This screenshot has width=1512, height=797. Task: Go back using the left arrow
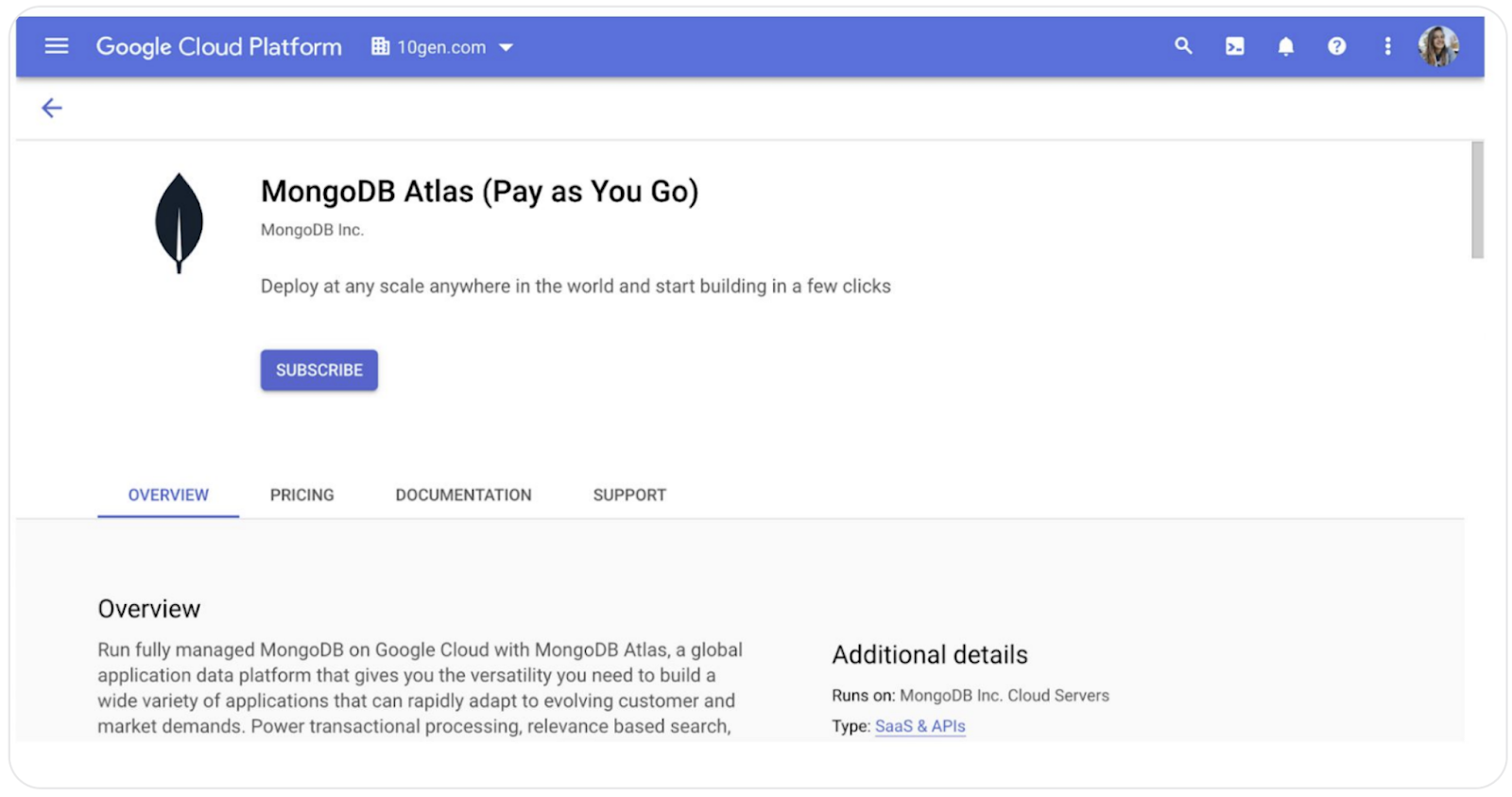pos(52,109)
